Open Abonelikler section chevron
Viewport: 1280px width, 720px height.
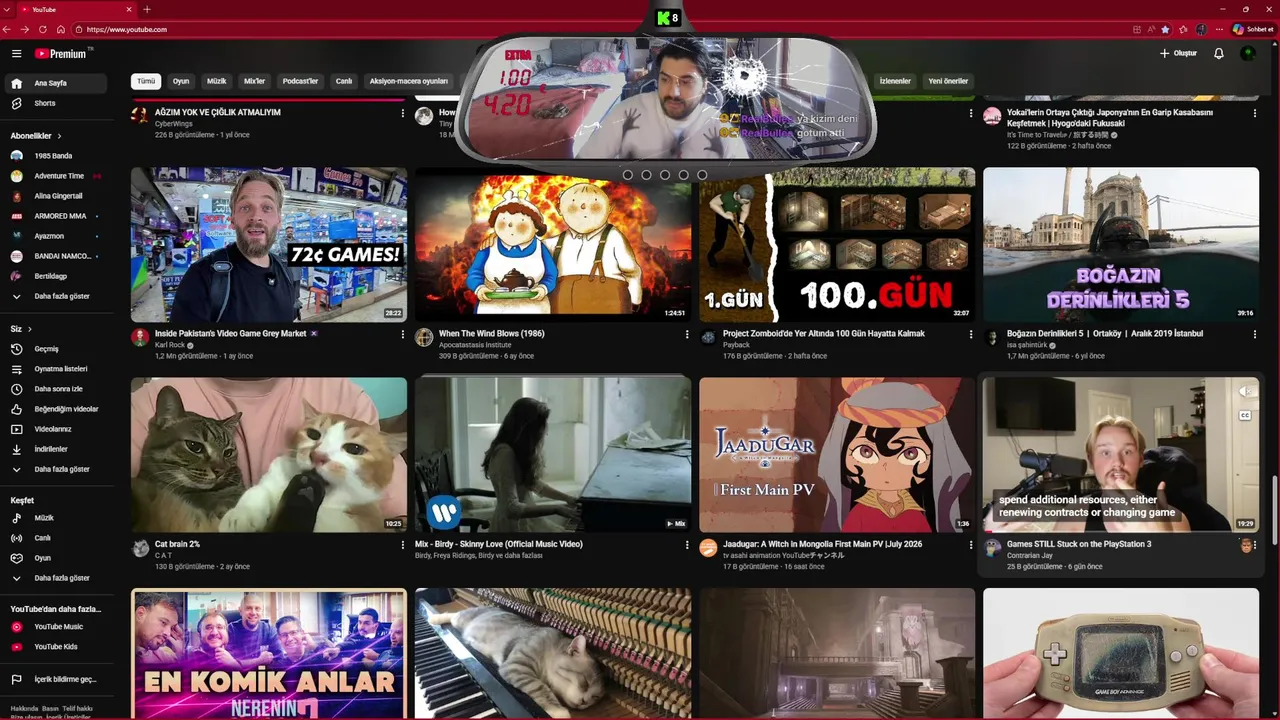[x=59, y=136]
